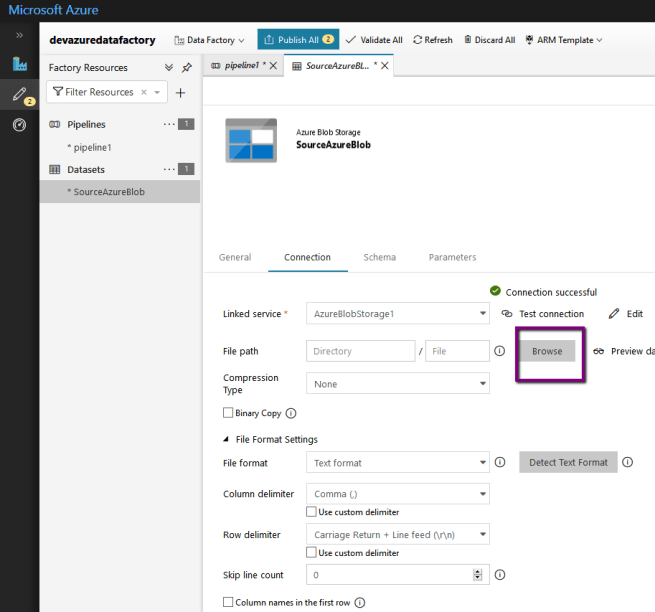
Task: Switch to the Parameters tab
Action: pos(452,257)
